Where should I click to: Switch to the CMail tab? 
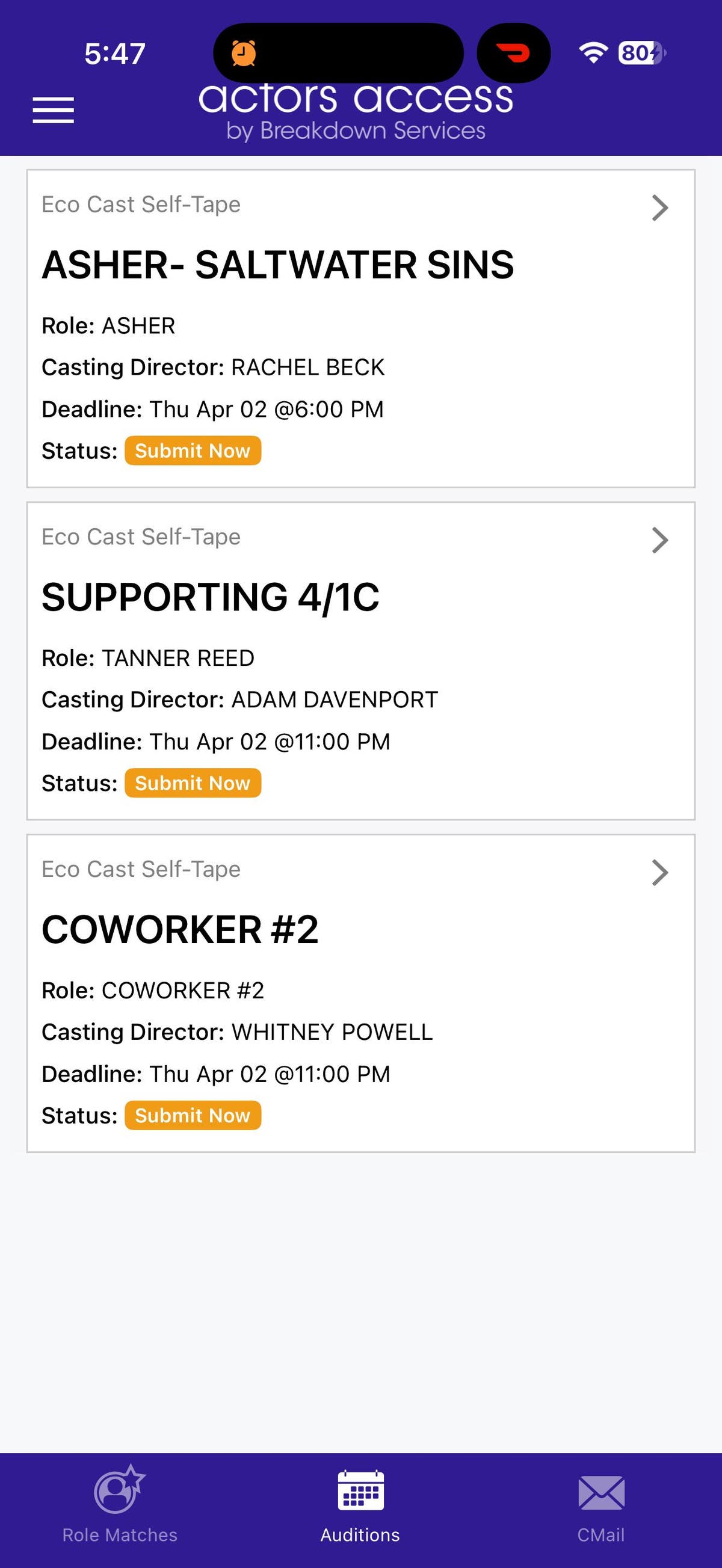[x=601, y=1534]
